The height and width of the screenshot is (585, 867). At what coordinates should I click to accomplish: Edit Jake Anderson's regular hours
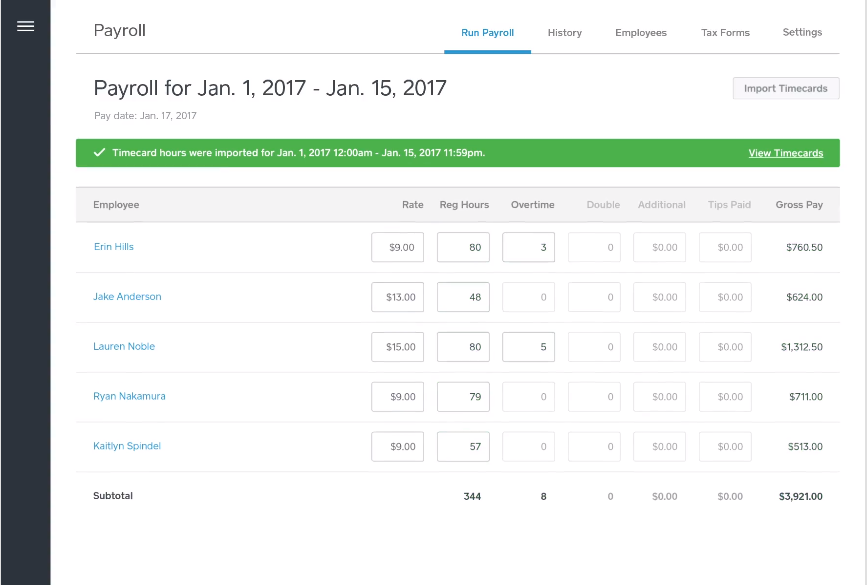(x=462, y=296)
